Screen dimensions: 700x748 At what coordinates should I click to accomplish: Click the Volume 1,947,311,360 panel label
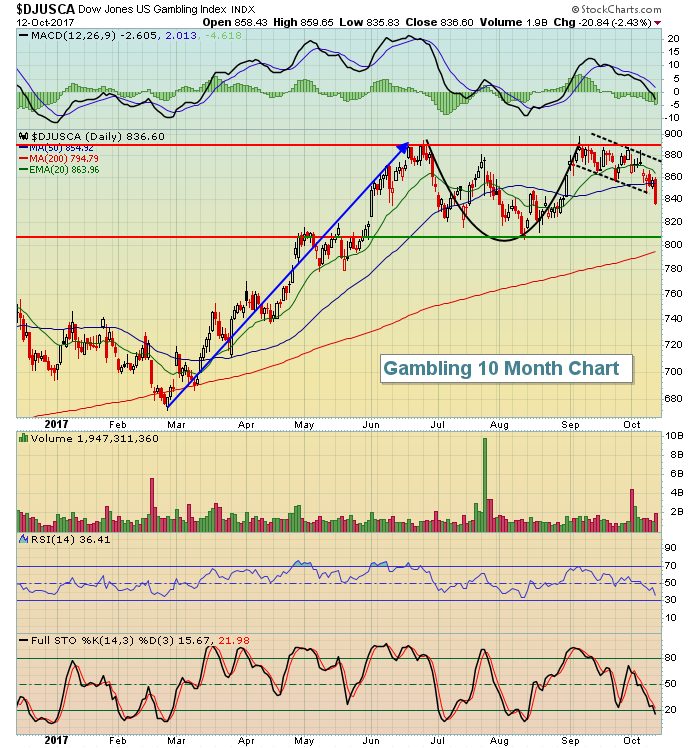click(94, 438)
